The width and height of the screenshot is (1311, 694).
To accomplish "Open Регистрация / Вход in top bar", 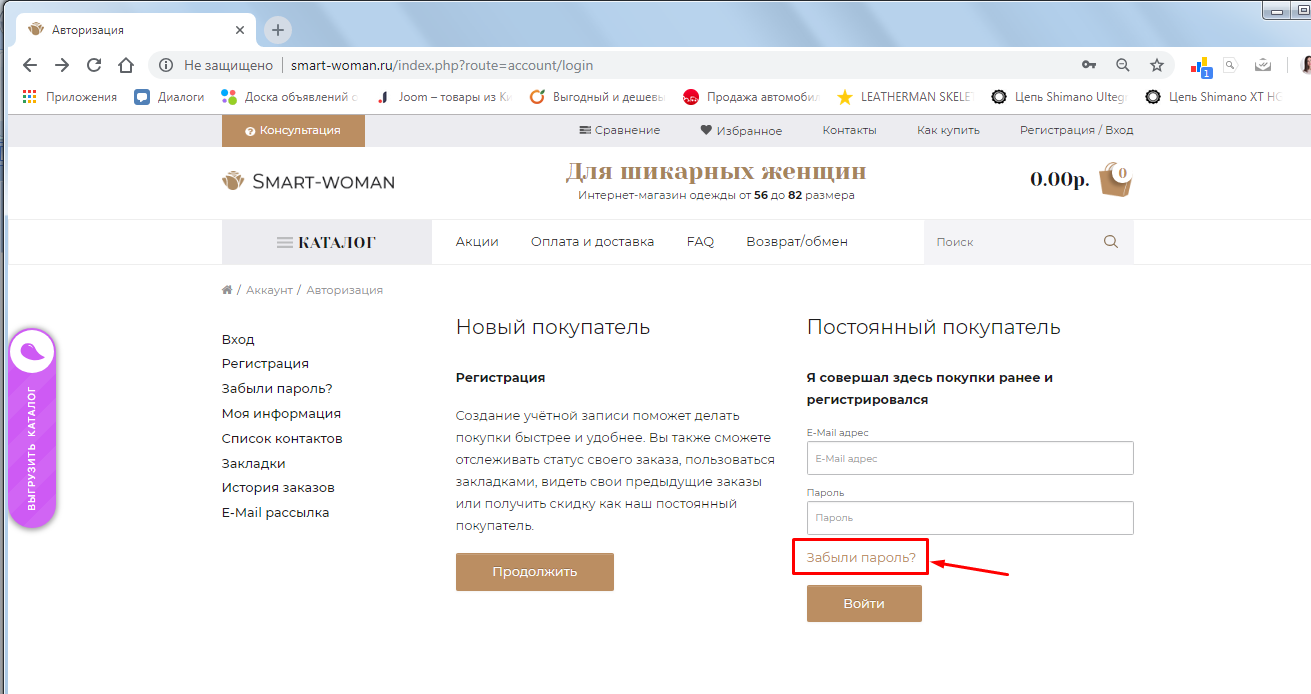I will coord(1076,130).
